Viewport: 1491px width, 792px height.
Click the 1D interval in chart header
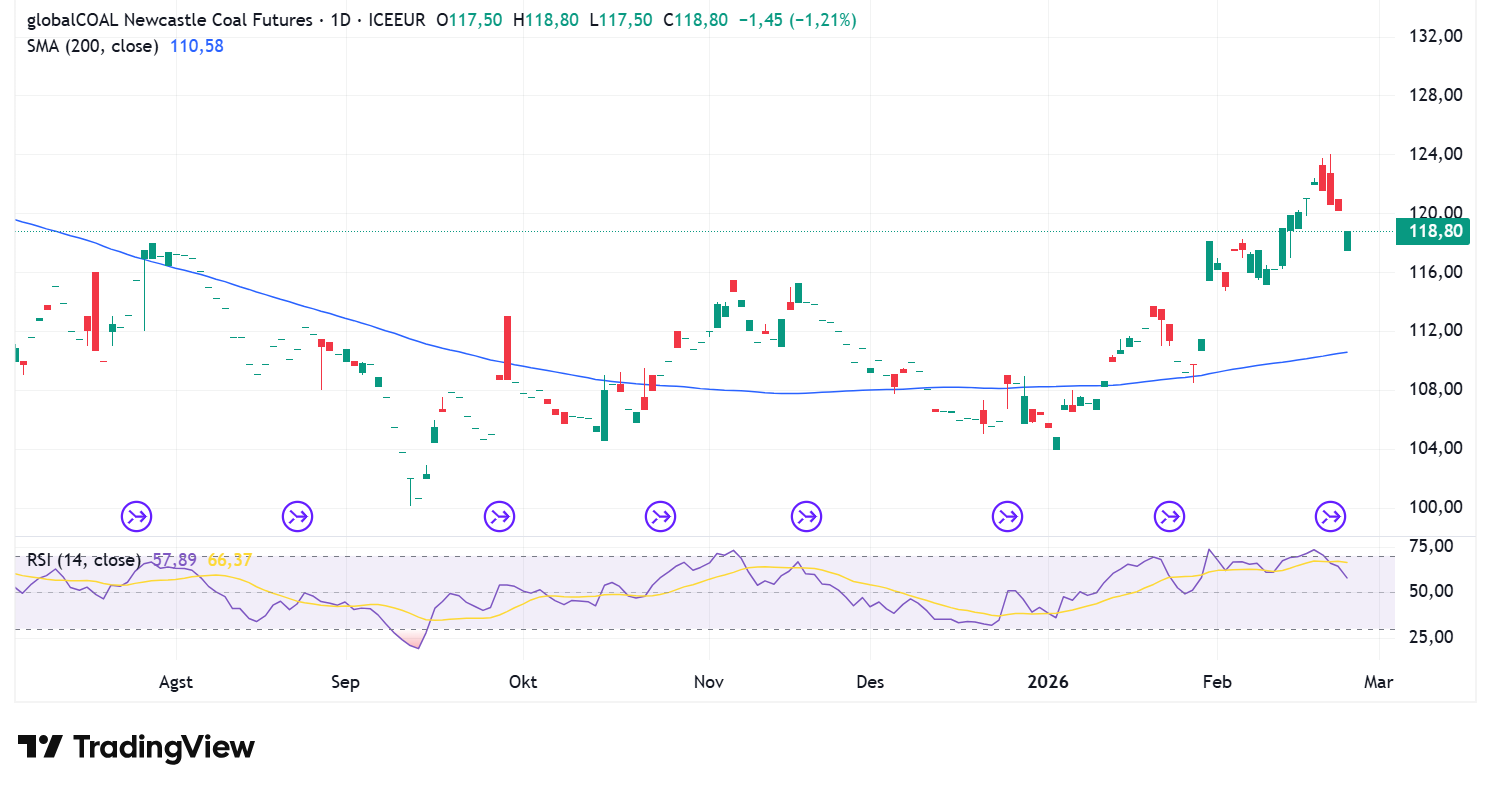point(381,20)
